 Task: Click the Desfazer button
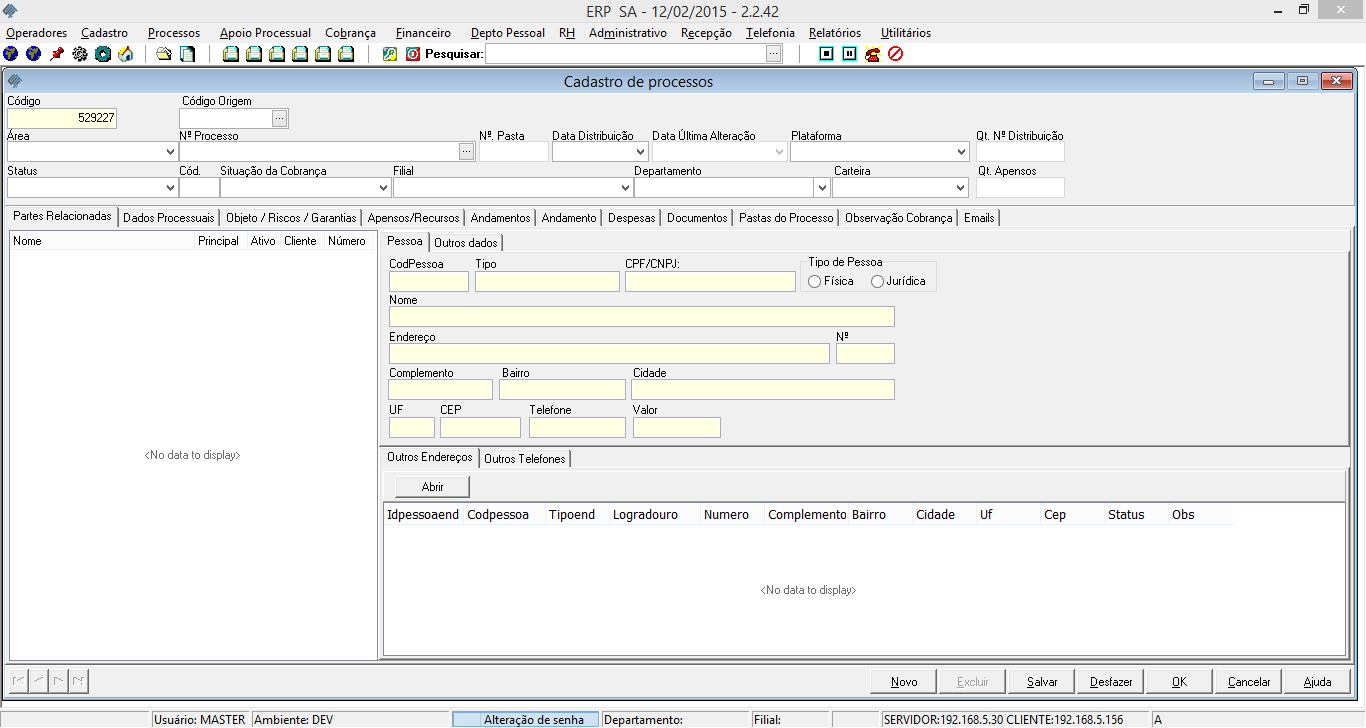pyautogui.click(x=1111, y=682)
